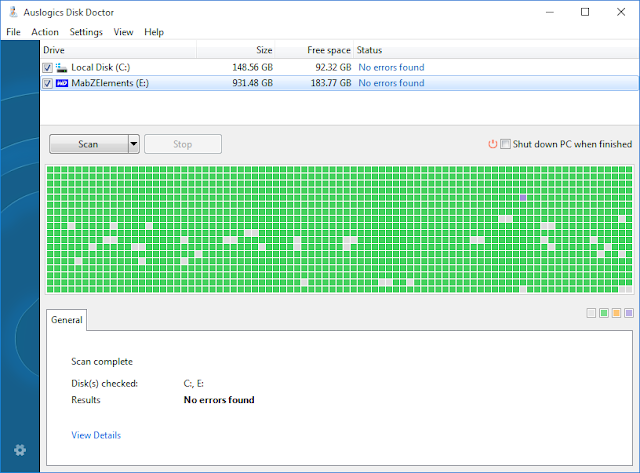Select the MabZElements (E:) row
This screenshot has height=473, width=640.
pos(340,83)
